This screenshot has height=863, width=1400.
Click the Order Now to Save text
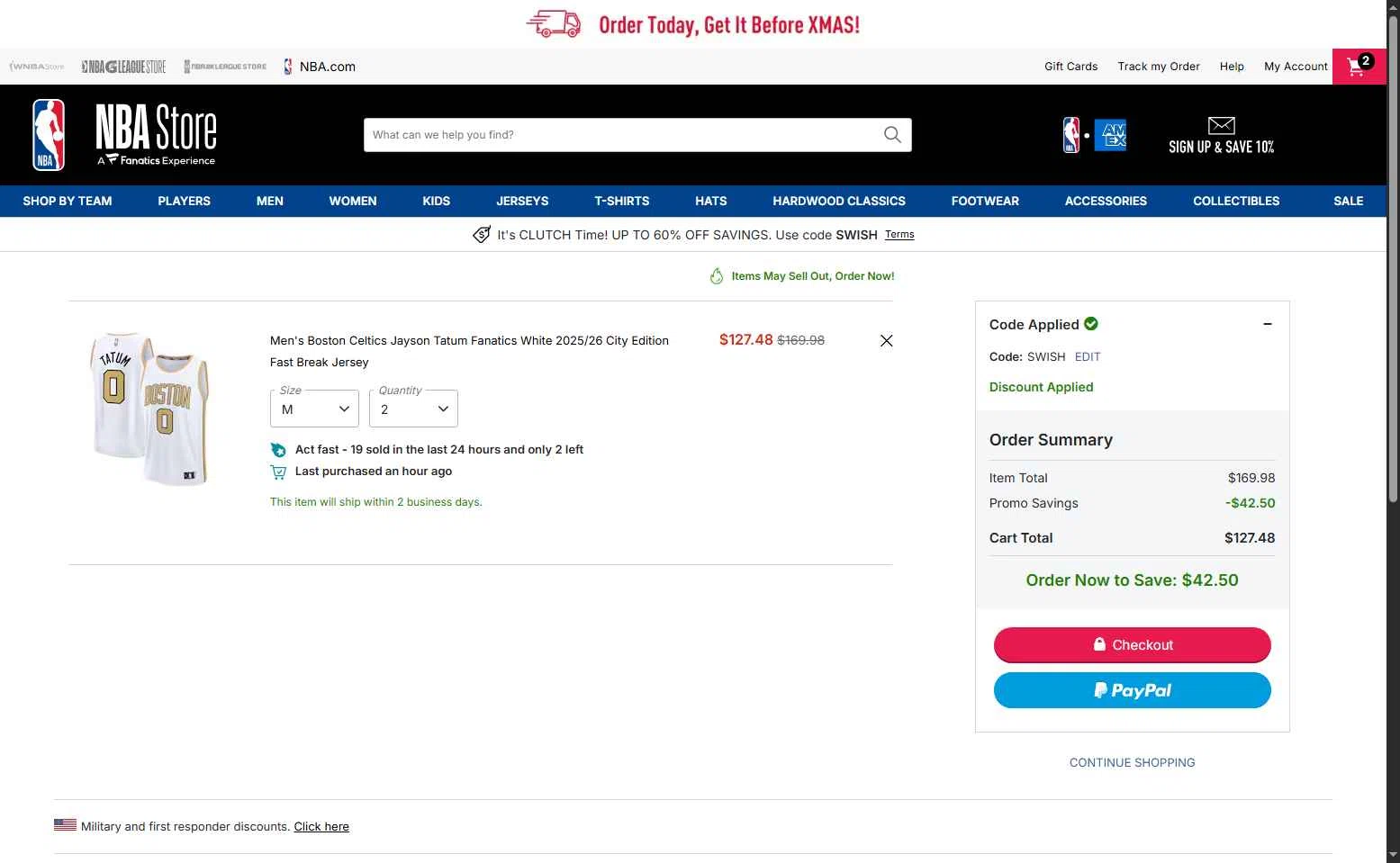(1133, 580)
